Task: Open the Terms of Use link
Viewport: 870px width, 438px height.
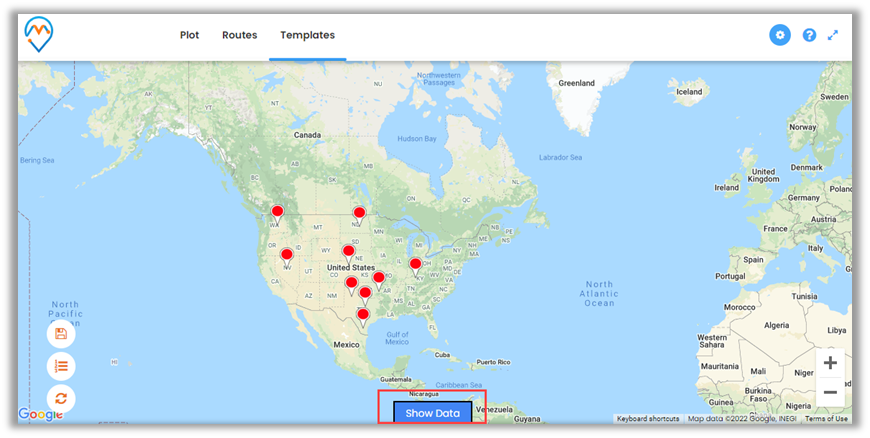Action: (x=826, y=419)
